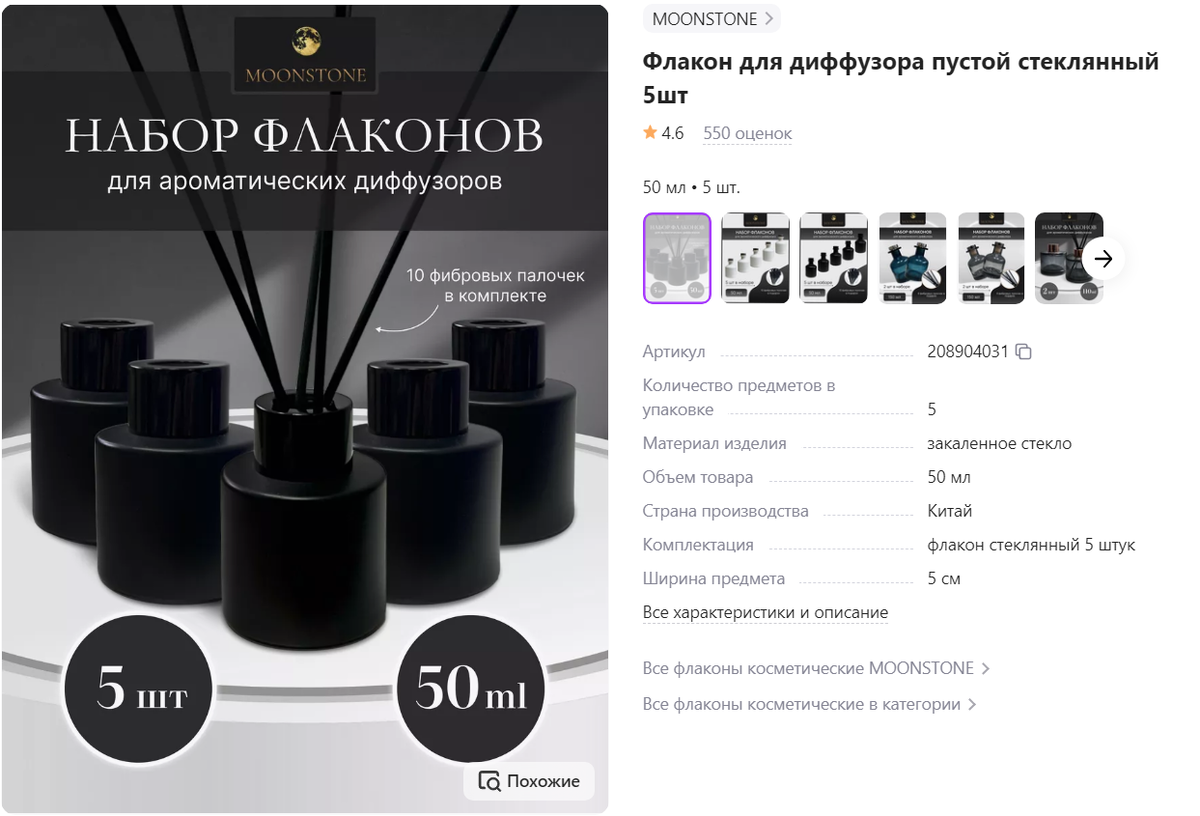Click the product title heading

[x=900, y=78]
